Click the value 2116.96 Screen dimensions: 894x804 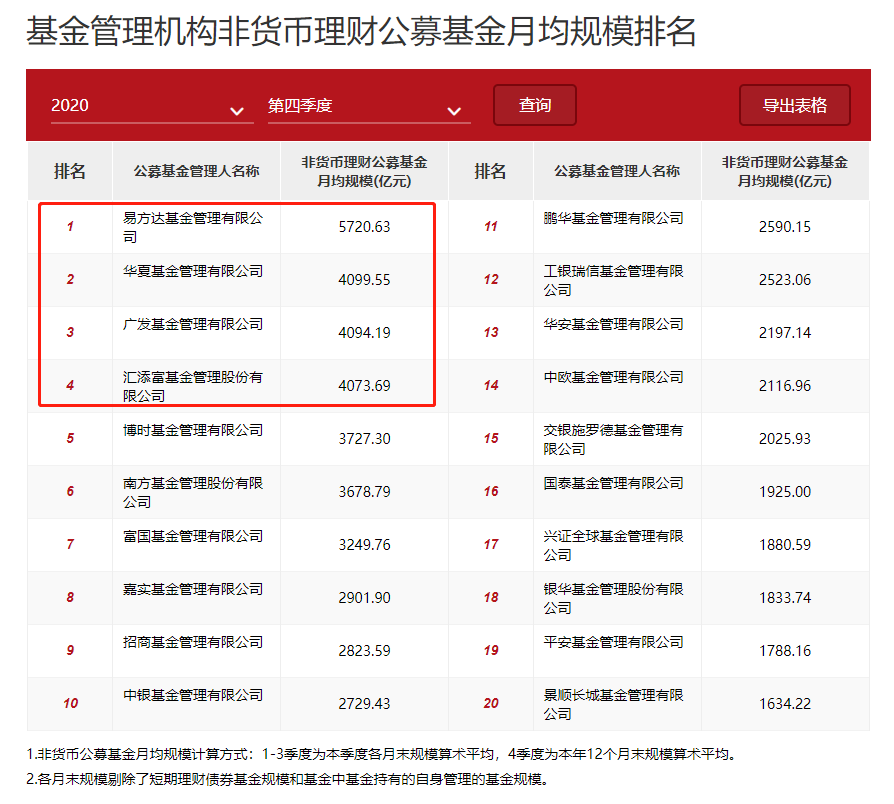(785, 386)
